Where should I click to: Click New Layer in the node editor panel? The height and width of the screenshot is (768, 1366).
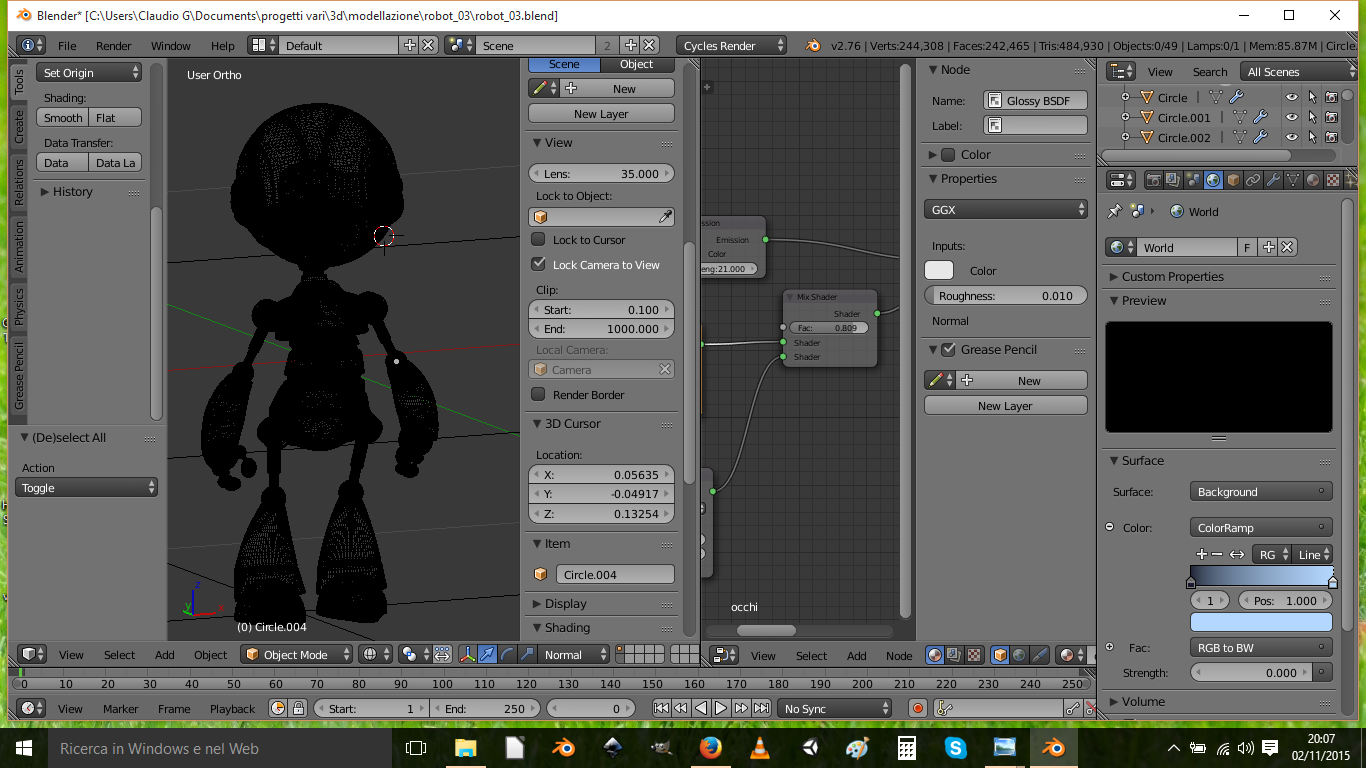[x=1006, y=406]
